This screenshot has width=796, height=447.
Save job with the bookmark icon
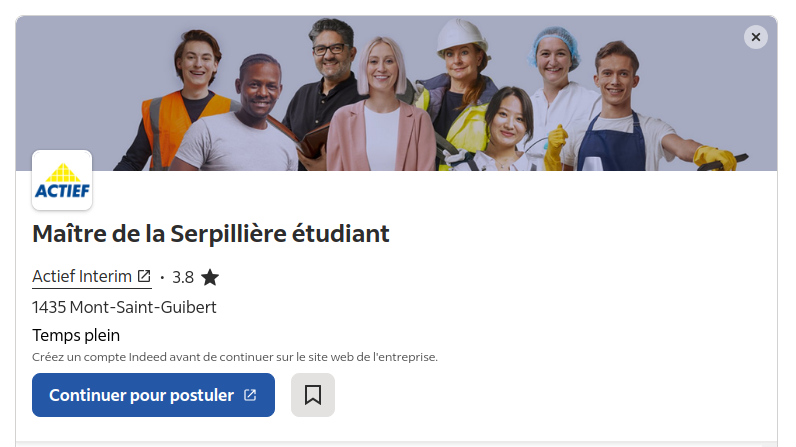[313, 395]
